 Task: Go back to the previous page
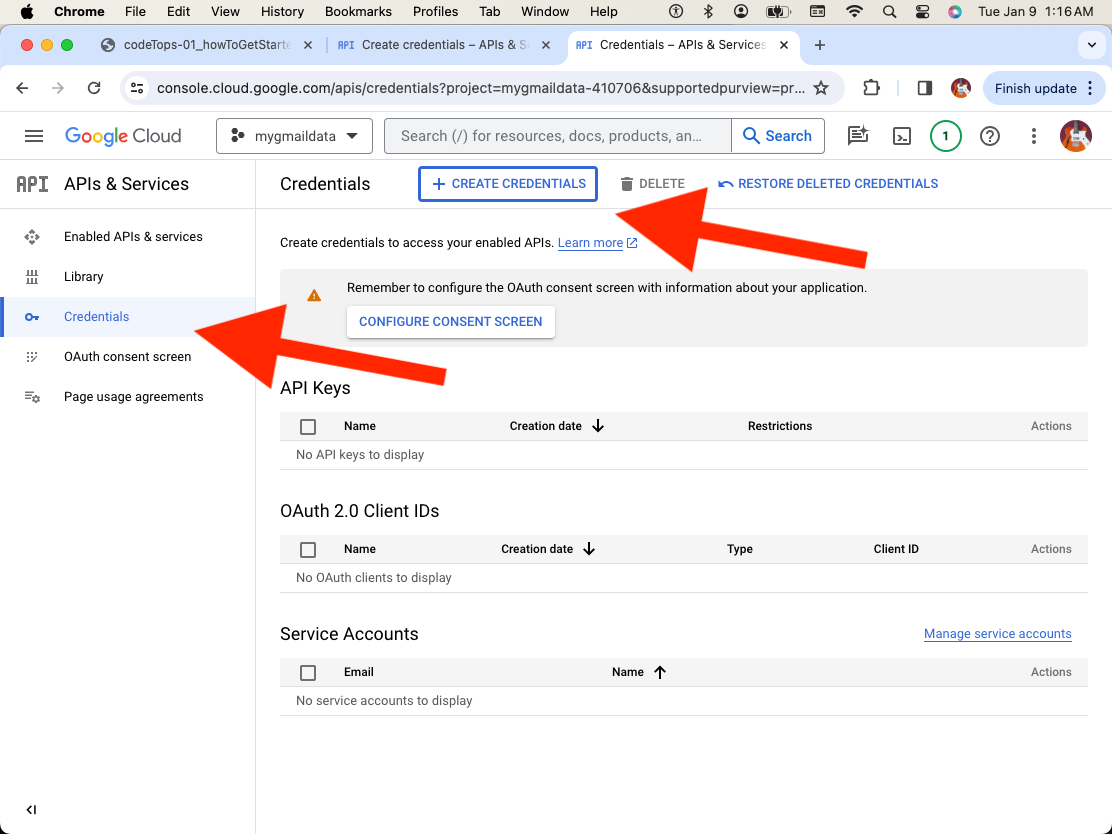point(23,88)
